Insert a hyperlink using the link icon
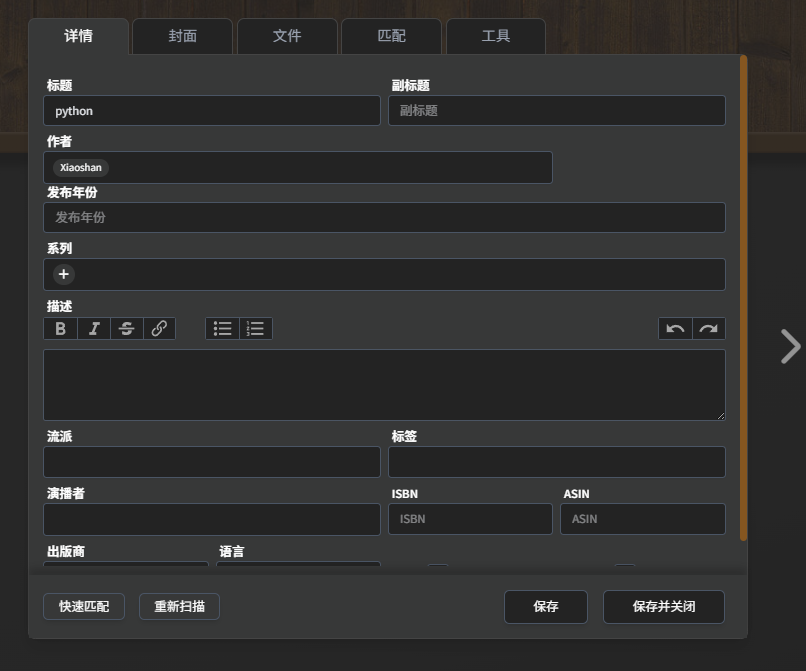The height and width of the screenshot is (671, 806). 159,328
